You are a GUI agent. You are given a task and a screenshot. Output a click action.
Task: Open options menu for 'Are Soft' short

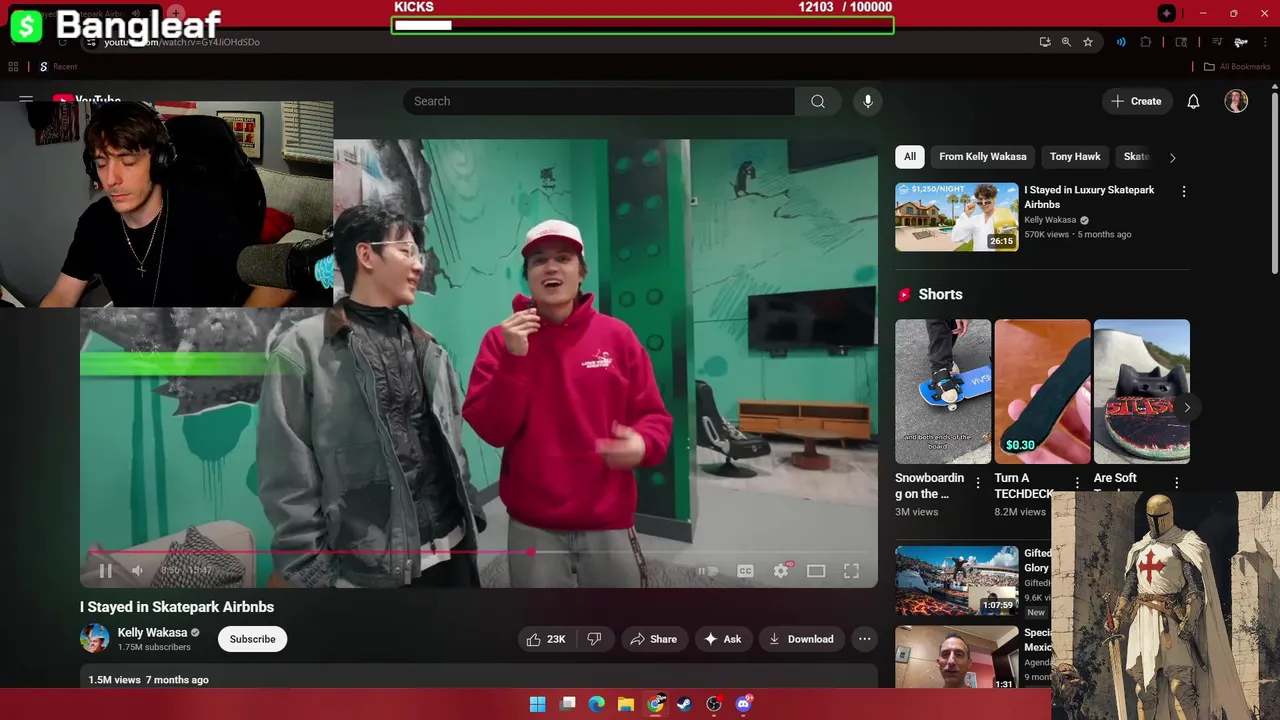1176,483
